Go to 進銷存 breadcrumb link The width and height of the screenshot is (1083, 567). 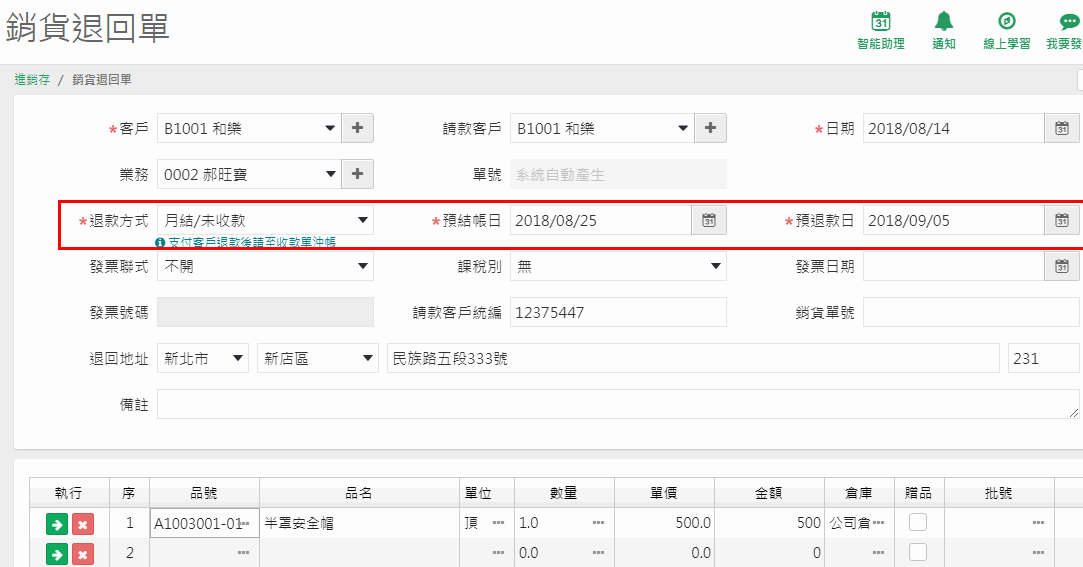(x=32, y=79)
